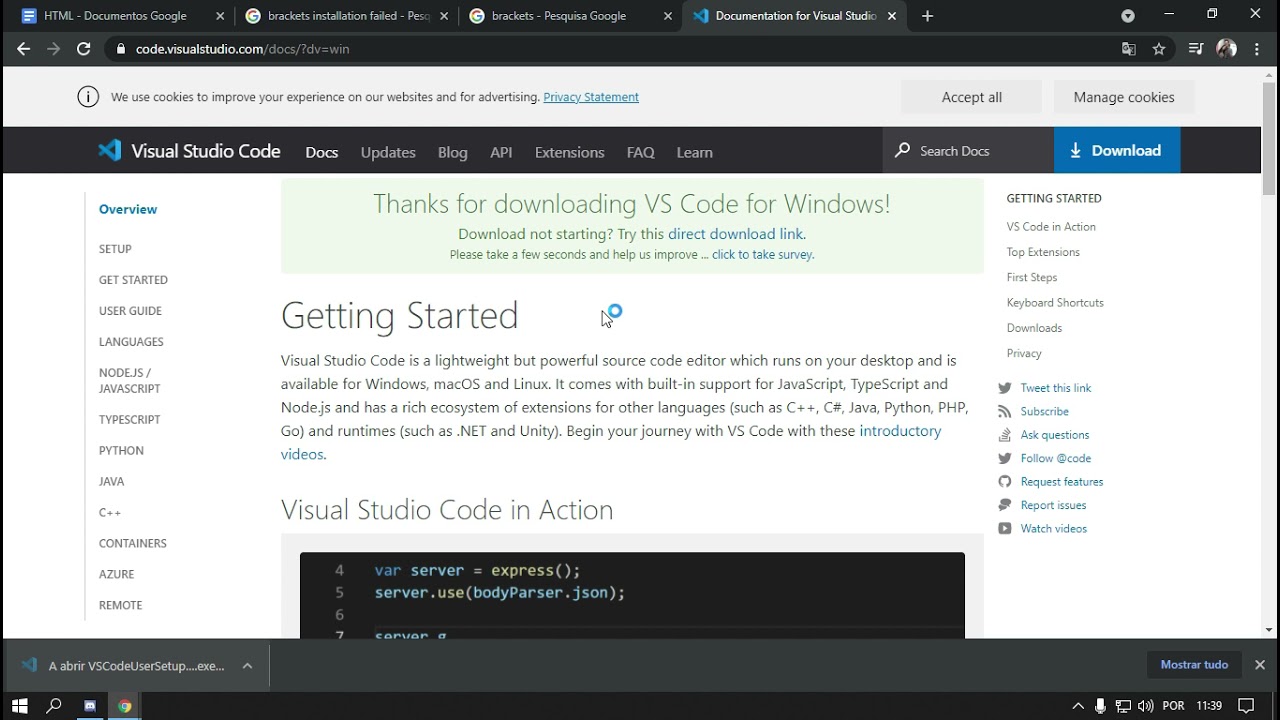
Task: Open the API nav item
Action: [501, 152]
